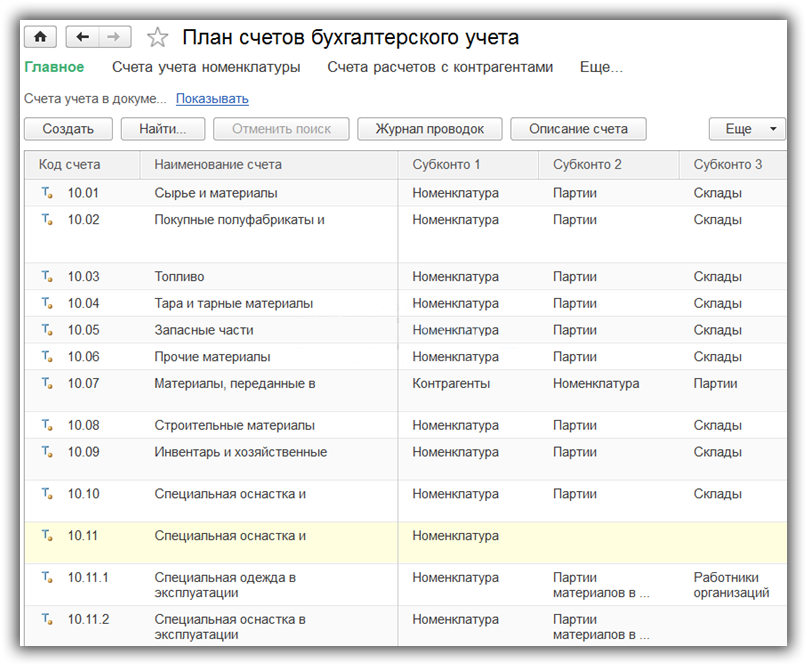
Task: Click Номенклатура in Субконто 2 of row 10.07
Action: [596, 383]
